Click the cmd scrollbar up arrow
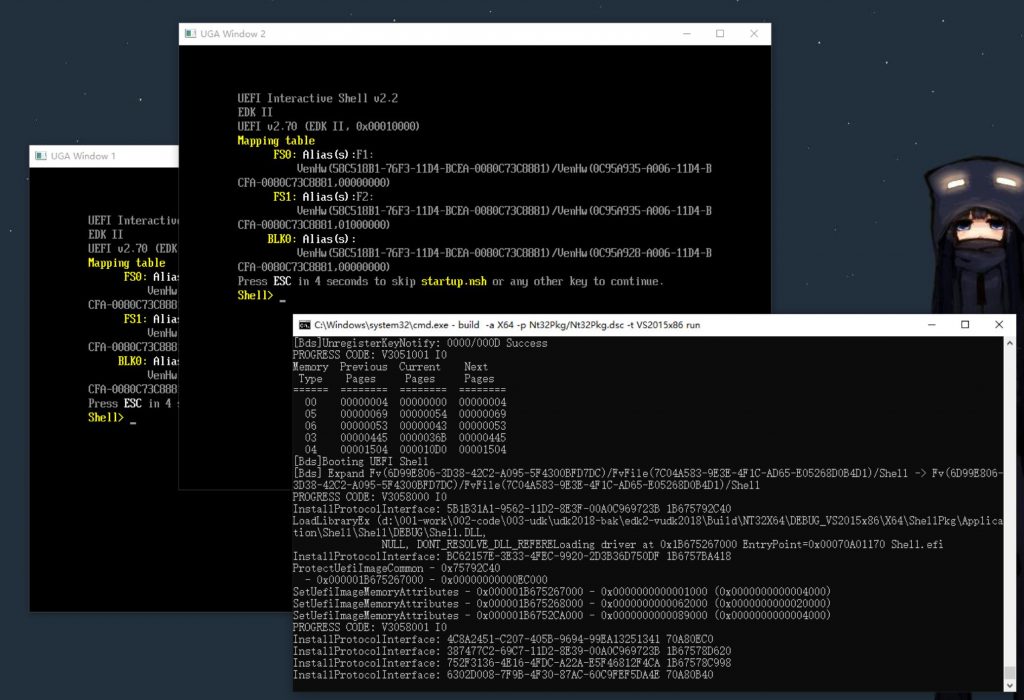1024x700 pixels. coord(1009,344)
